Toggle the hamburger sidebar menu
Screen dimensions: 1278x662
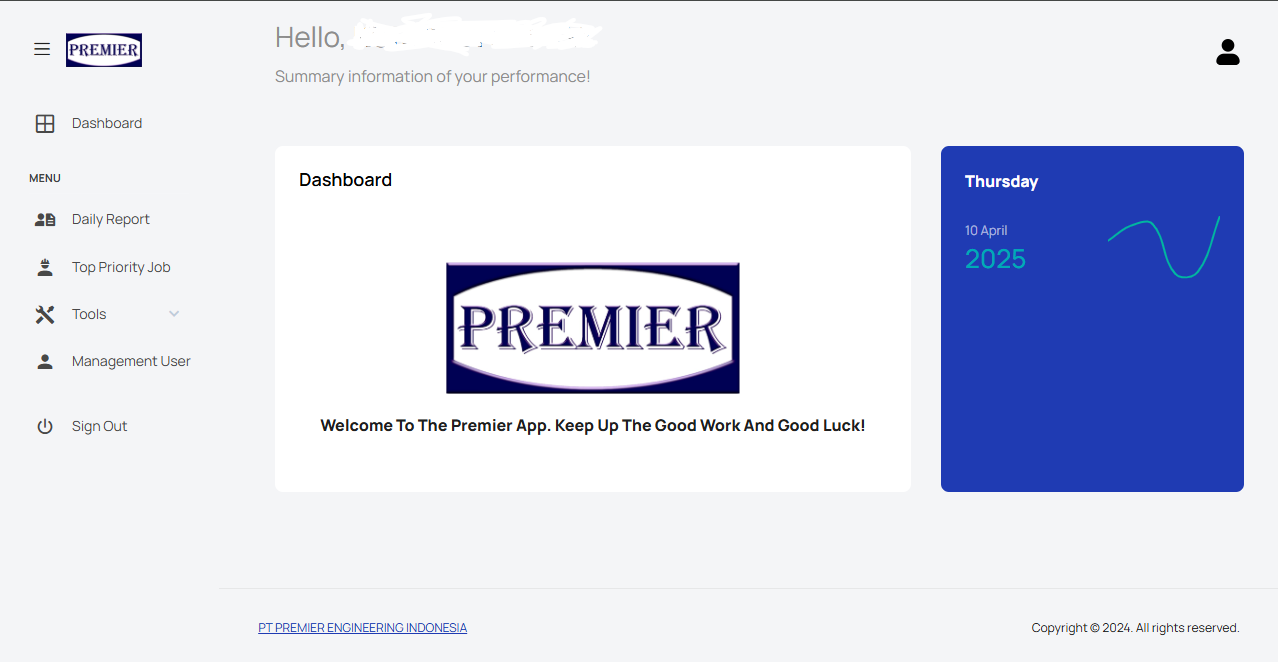(42, 49)
